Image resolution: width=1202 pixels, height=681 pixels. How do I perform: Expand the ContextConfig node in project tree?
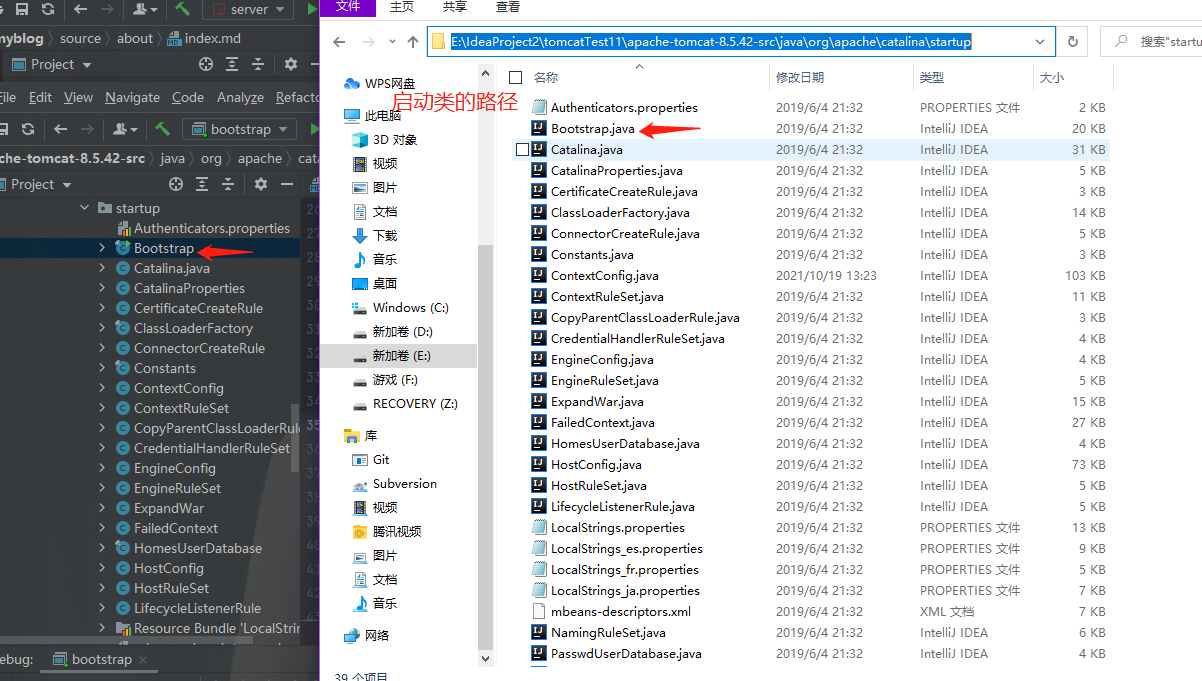click(102, 388)
